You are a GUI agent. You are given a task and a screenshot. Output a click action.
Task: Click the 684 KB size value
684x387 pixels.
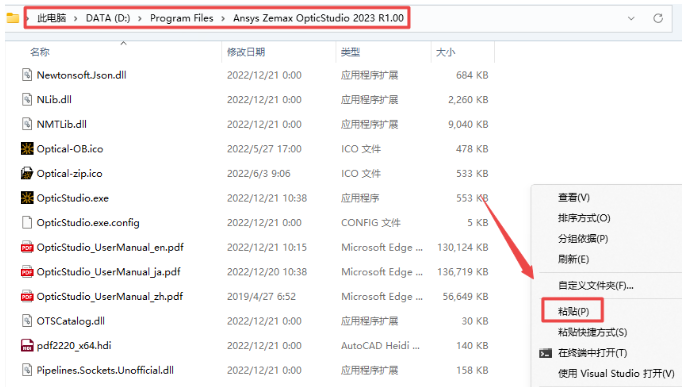(x=472, y=75)
